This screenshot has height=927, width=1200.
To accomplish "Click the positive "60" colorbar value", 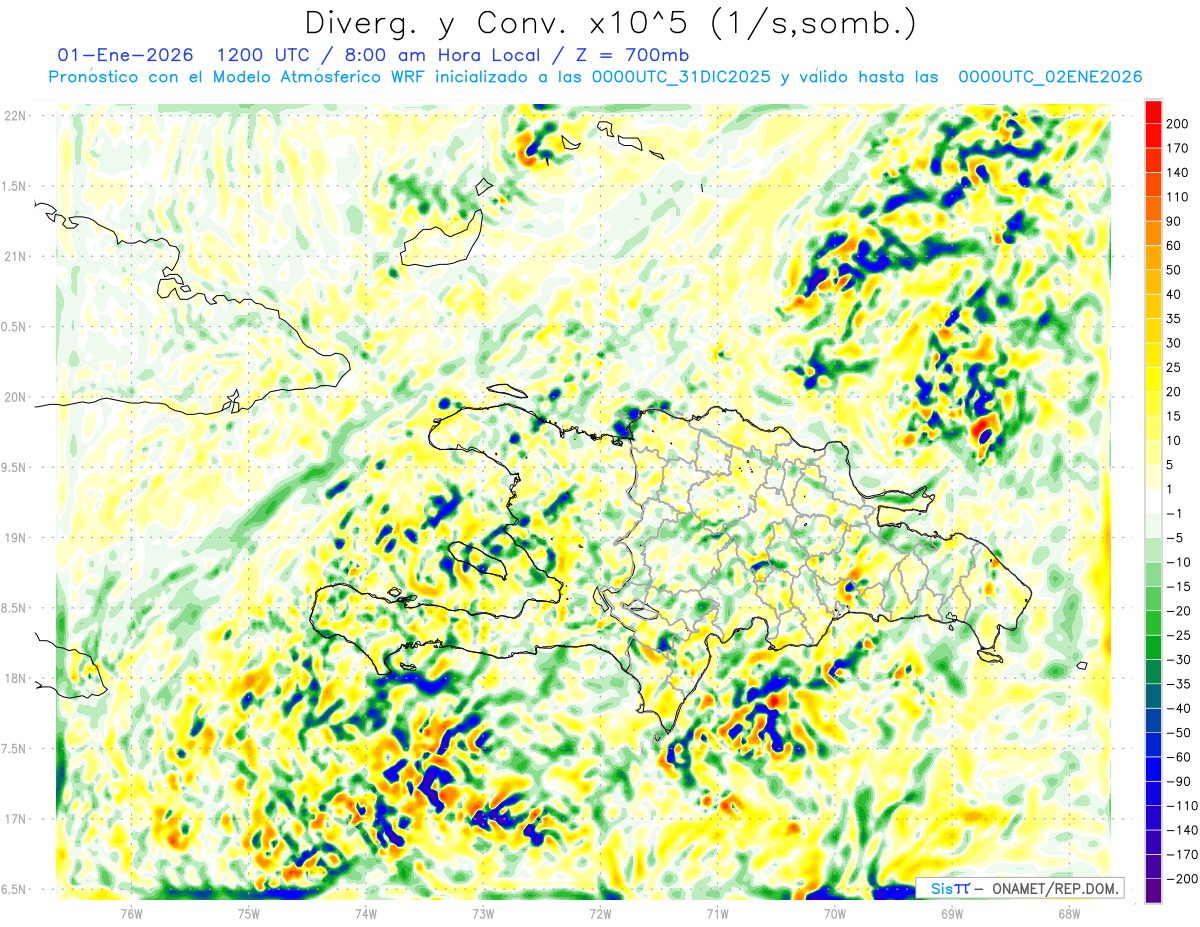I will click(x=1174, y=246).
